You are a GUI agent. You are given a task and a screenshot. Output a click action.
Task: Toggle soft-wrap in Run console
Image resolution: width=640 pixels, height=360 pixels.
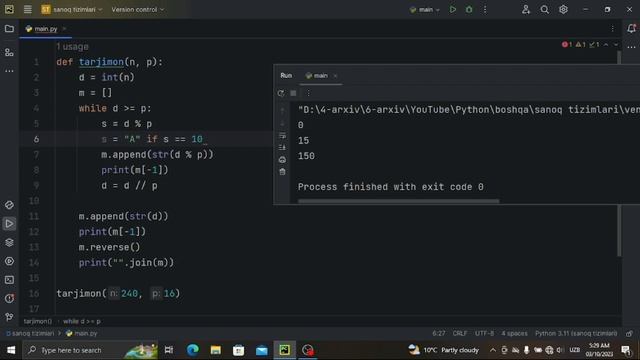click(x=282, y=135)
